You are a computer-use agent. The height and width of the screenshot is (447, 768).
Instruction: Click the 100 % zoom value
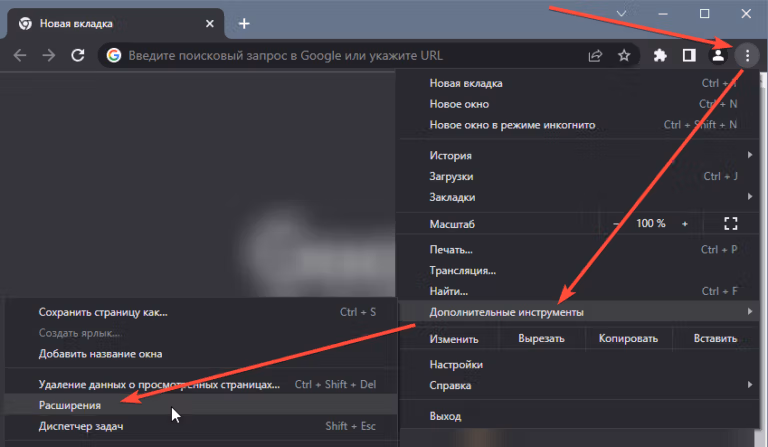point(650,224)
